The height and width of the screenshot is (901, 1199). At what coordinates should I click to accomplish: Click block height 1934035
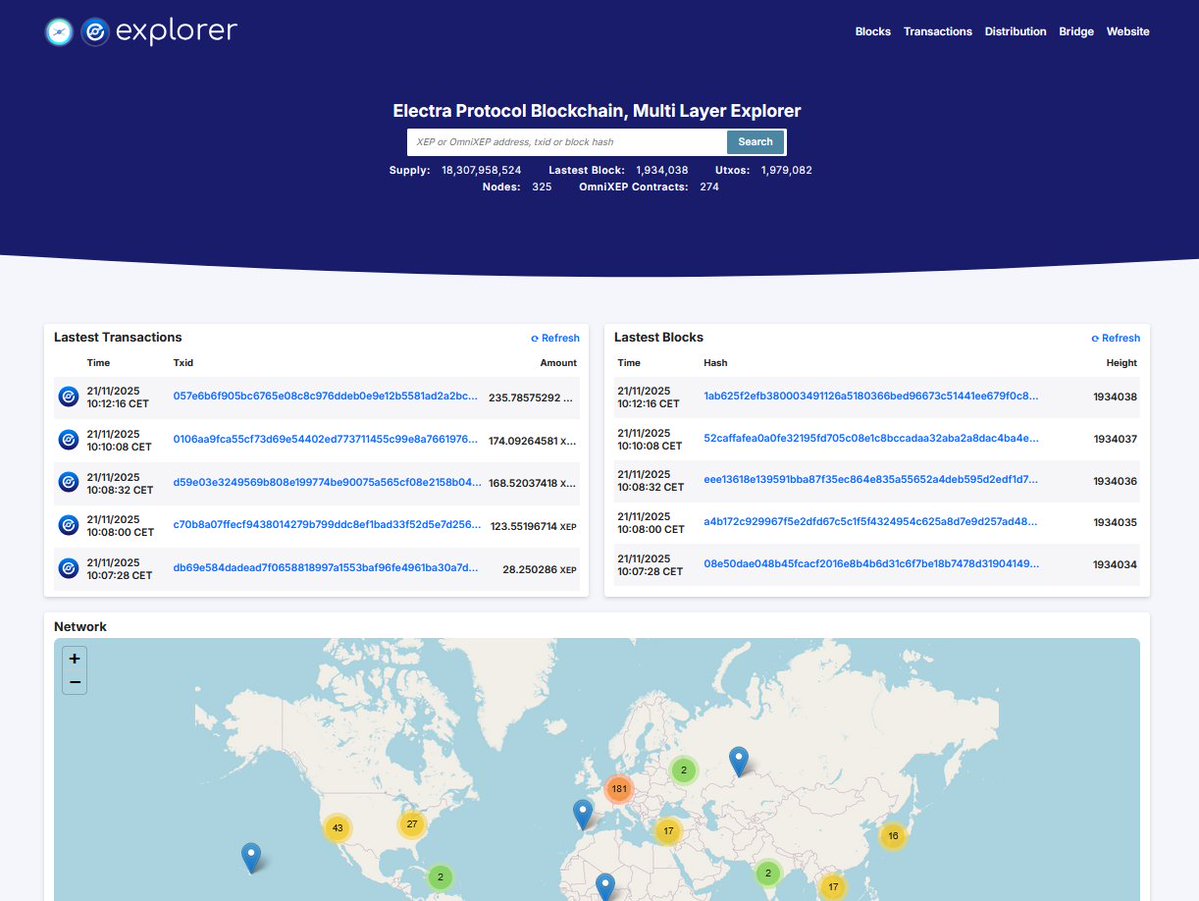pyautogui.click(x=1115, y=522)
